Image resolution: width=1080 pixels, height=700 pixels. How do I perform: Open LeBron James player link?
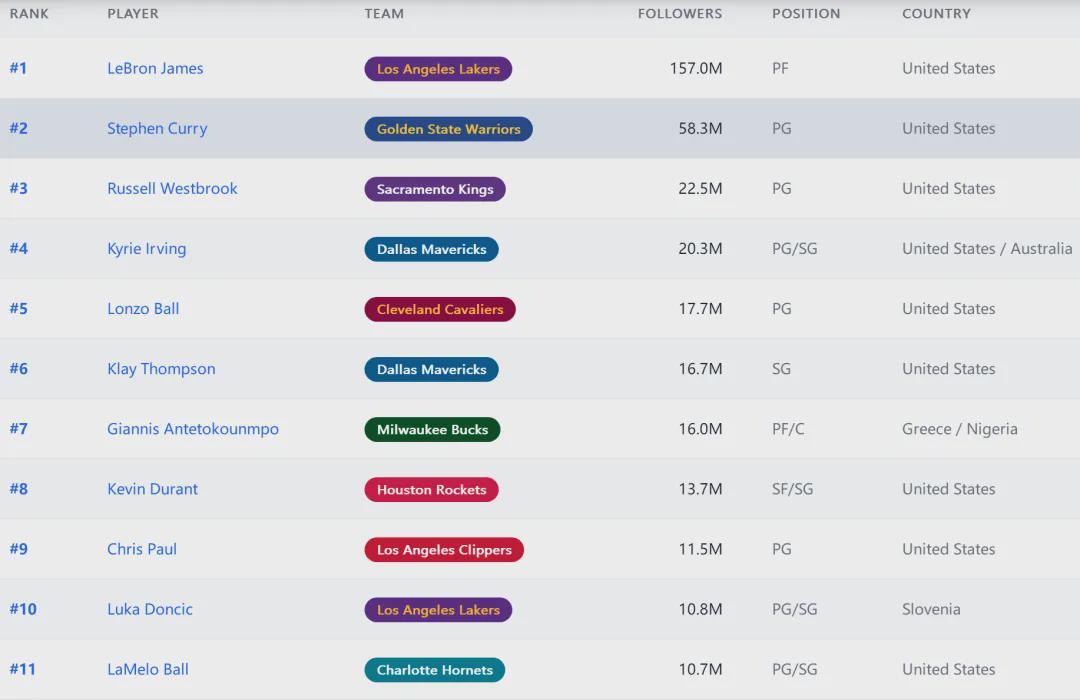pyautogui.click(x=155, y=68)
